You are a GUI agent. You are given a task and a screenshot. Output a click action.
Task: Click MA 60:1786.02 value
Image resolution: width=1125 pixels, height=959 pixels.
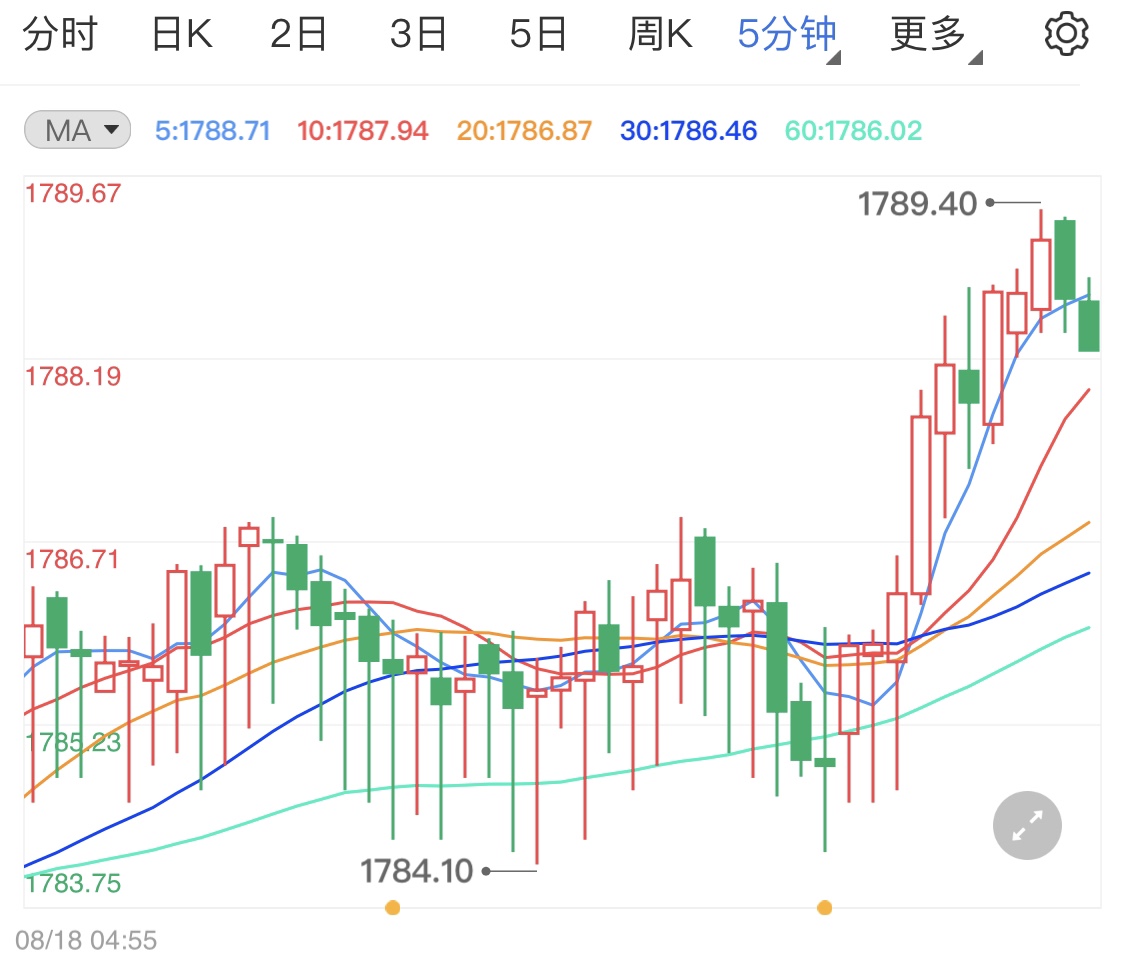(x=853, y=131)
